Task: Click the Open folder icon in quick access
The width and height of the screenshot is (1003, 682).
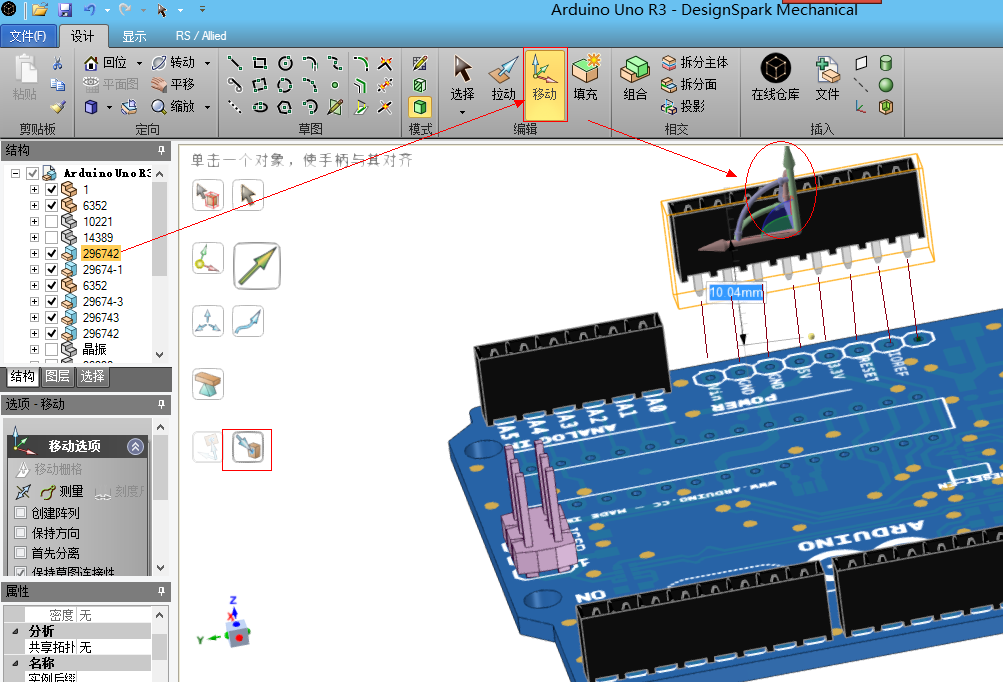Action: point(40,10)
